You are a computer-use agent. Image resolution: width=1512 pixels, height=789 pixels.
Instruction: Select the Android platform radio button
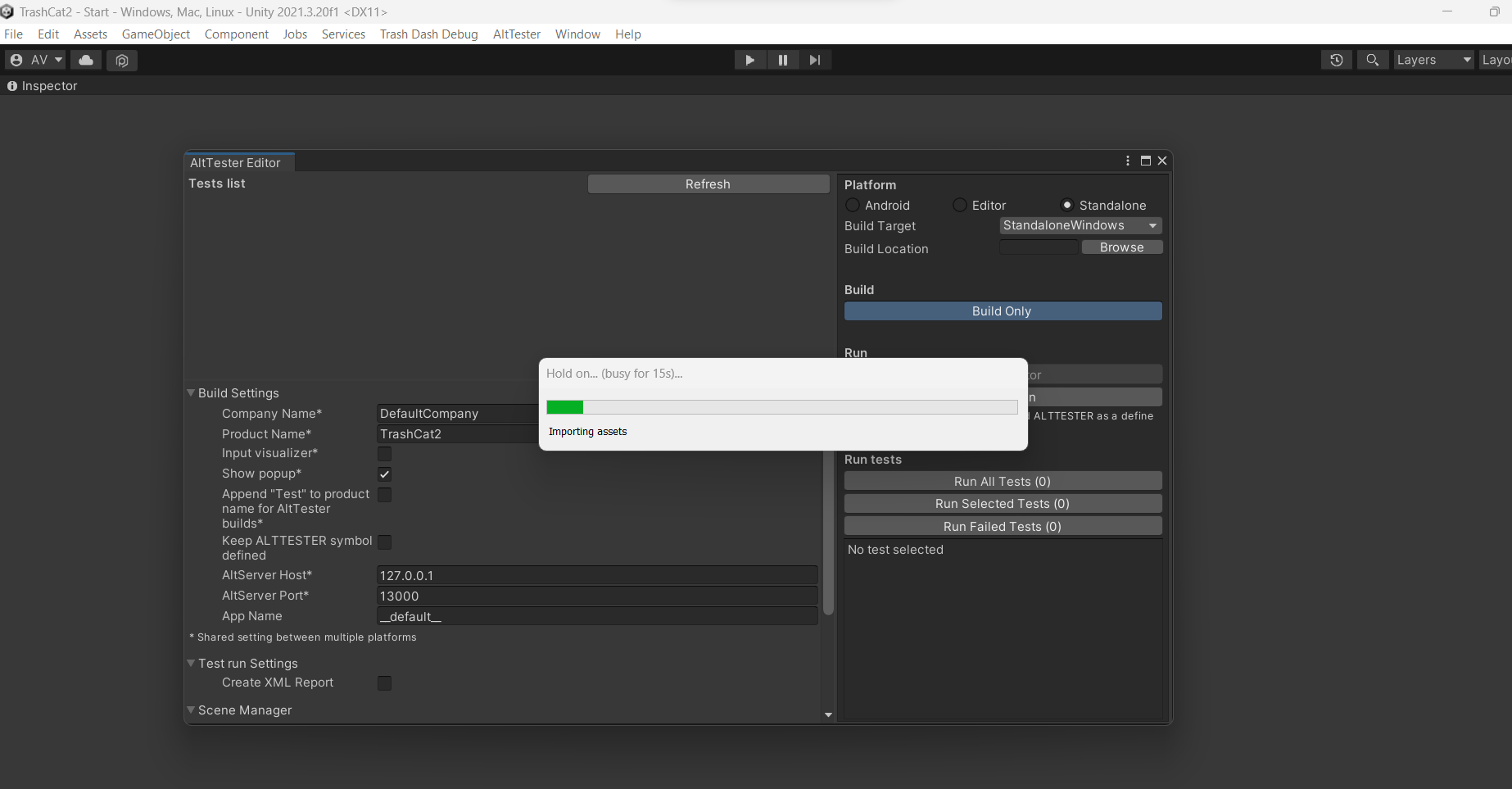click(x=853, y=205)
